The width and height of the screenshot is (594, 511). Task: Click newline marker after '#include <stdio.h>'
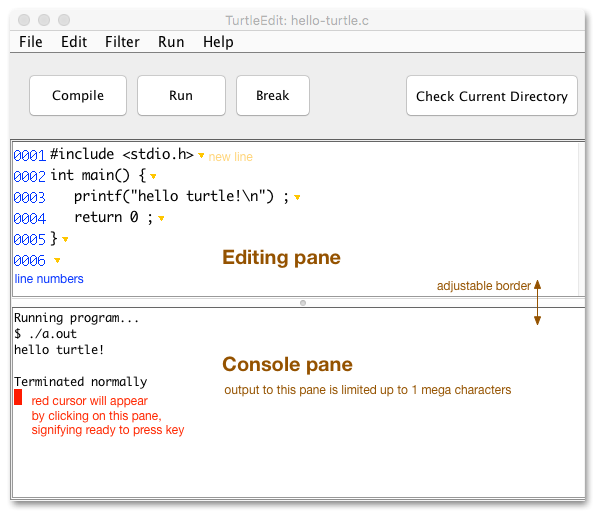(201, 155)
